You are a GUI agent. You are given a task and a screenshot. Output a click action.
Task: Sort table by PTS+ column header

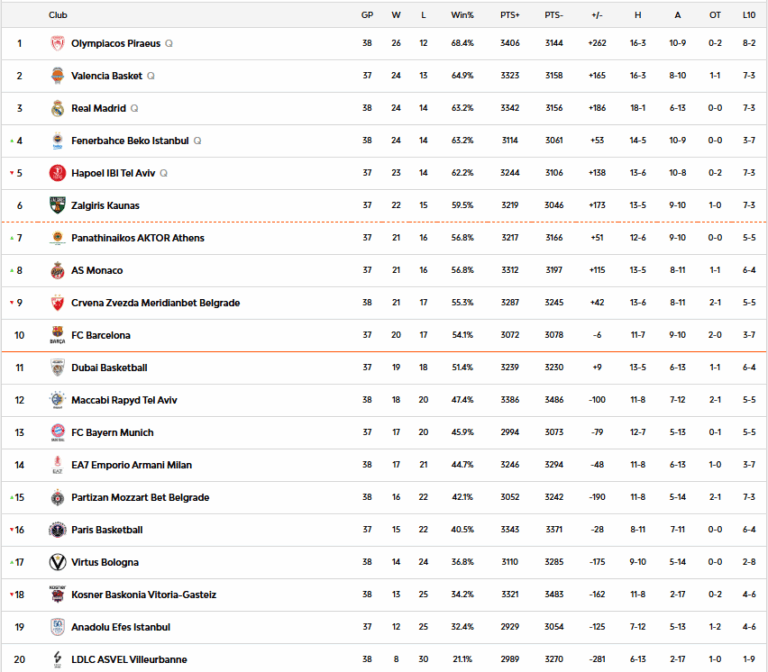(510, 15)
